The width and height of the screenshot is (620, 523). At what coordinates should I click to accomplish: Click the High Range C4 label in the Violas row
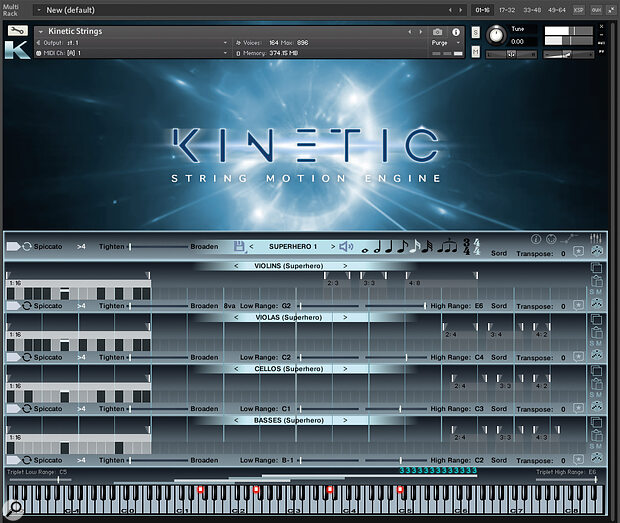(x=457, y=357)
